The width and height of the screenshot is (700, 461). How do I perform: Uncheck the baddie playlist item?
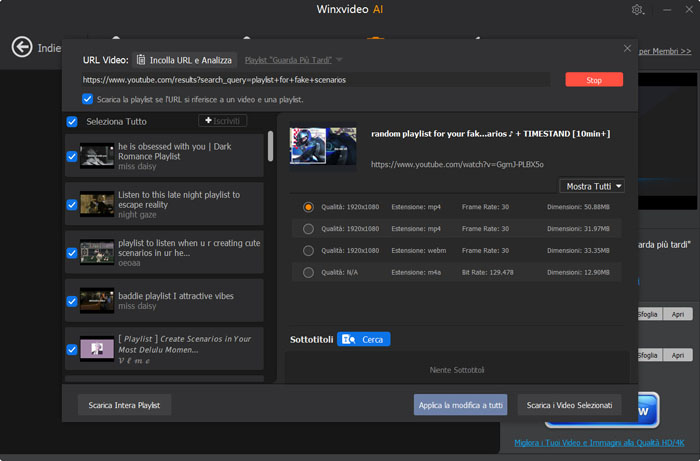(71, 301)
